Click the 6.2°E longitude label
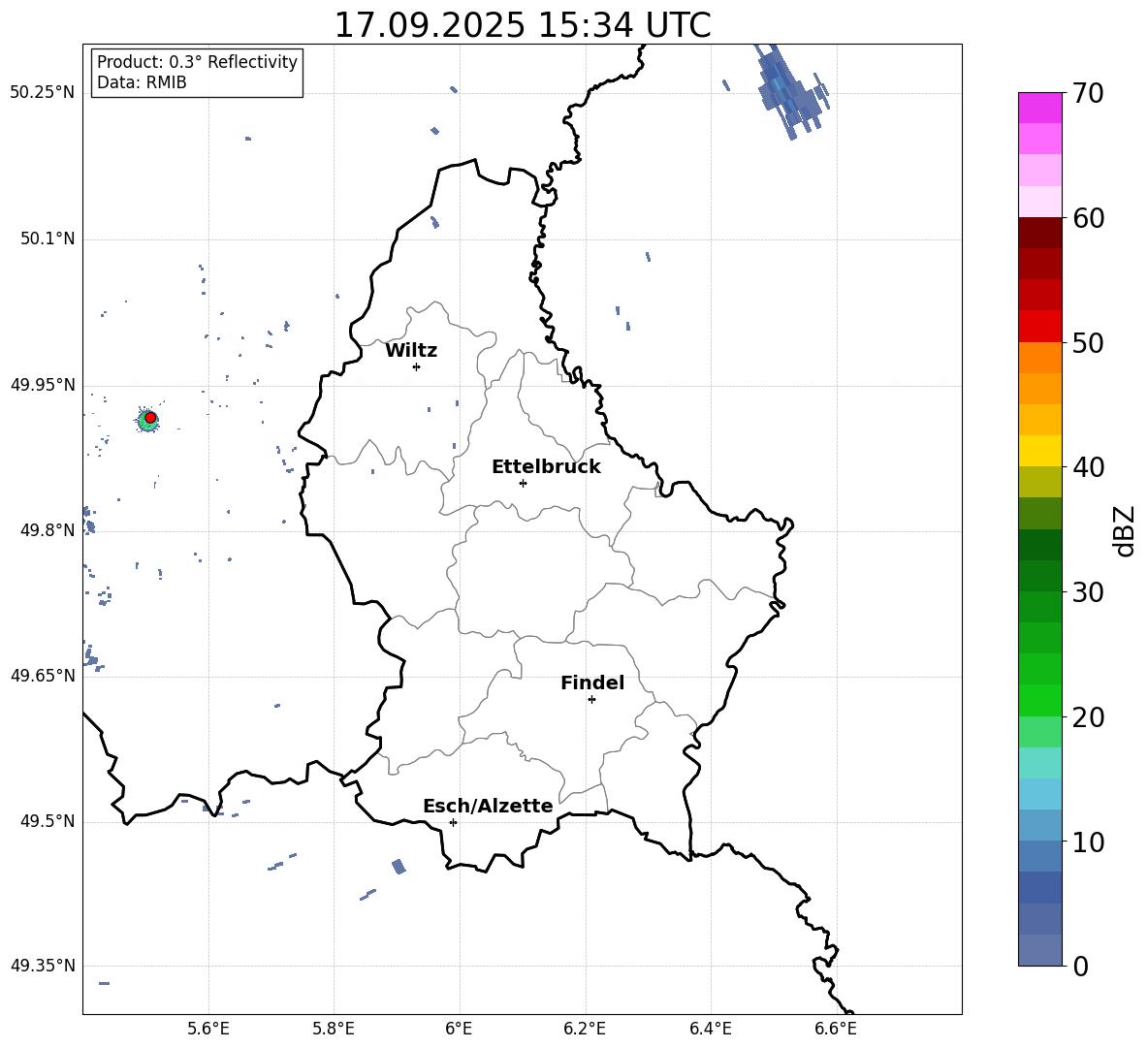The image size is (1148, 1048). click(585, 1029)
